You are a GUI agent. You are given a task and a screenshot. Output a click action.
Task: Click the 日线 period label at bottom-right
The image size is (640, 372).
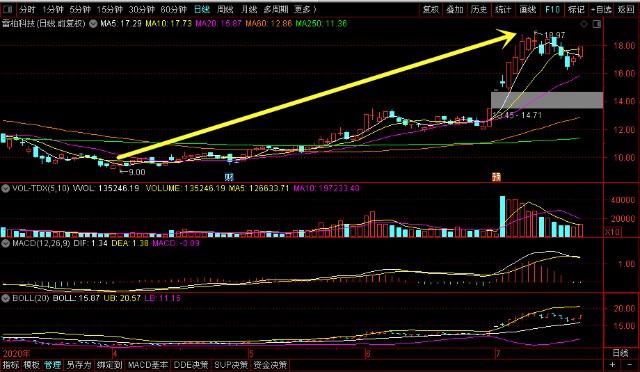tap(620, 353)
